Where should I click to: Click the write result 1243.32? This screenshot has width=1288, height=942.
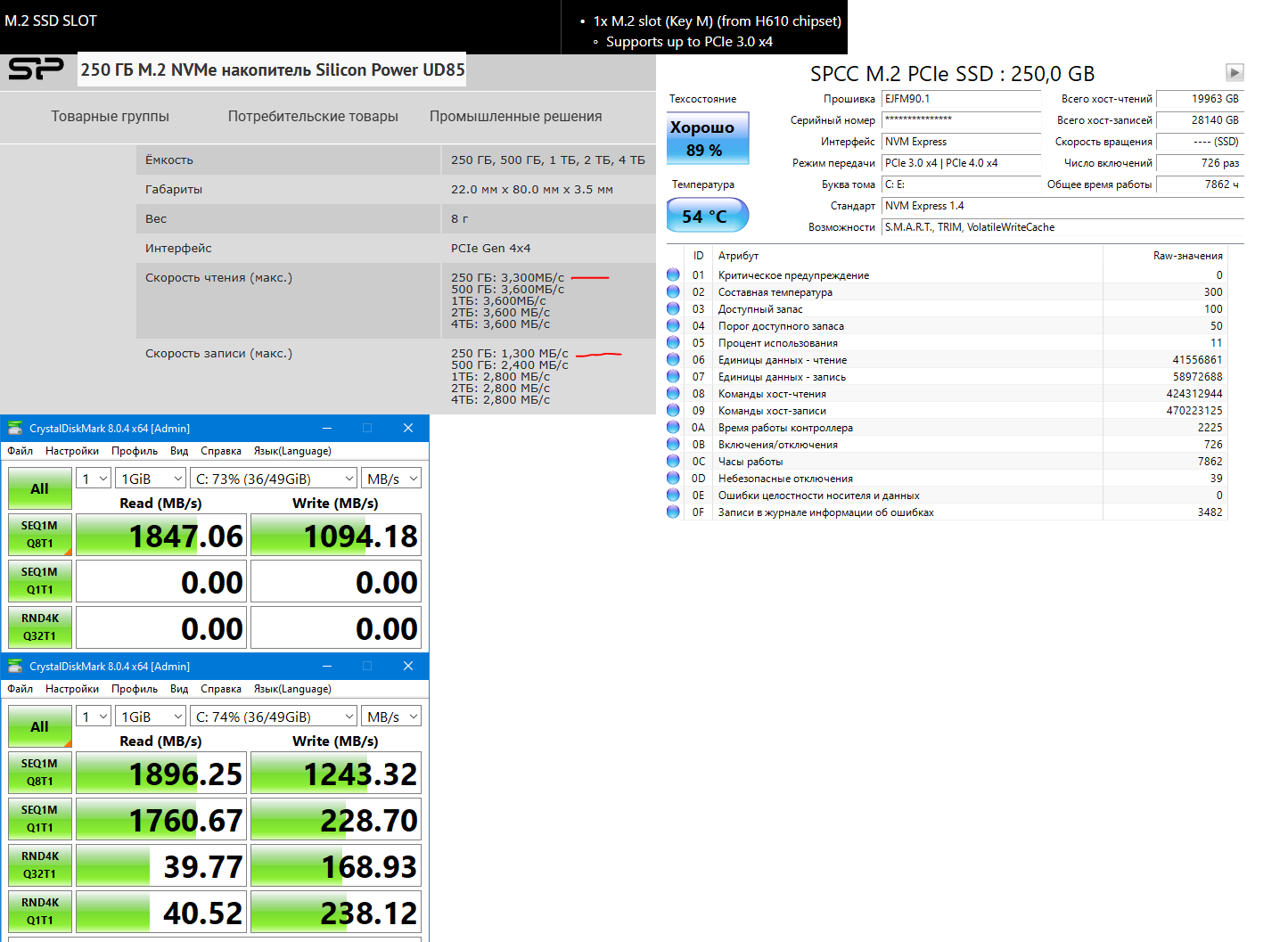(336, 774)
